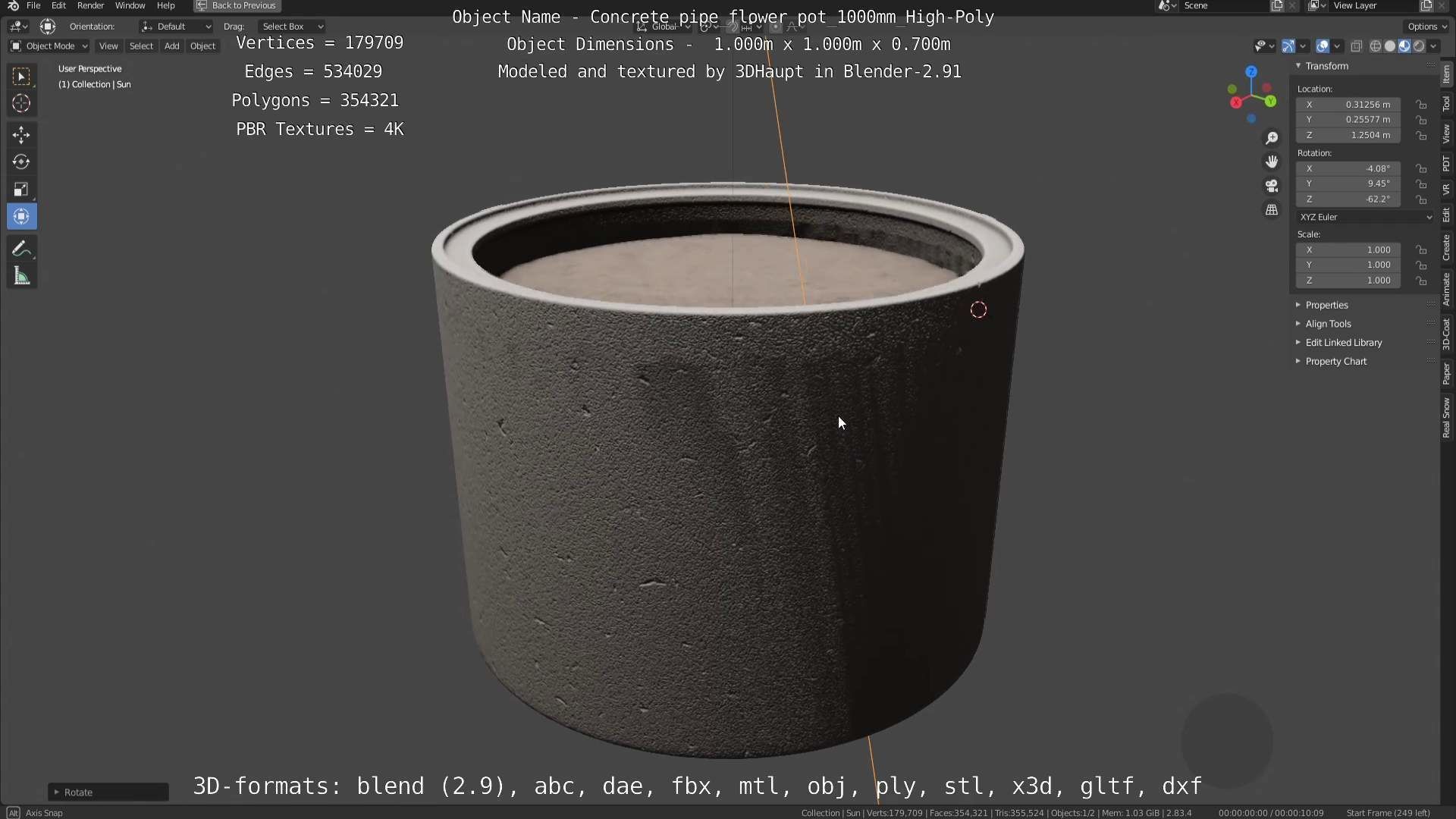
Task: Click the Scale Y value field
Action: click(x=1348, y=265)
